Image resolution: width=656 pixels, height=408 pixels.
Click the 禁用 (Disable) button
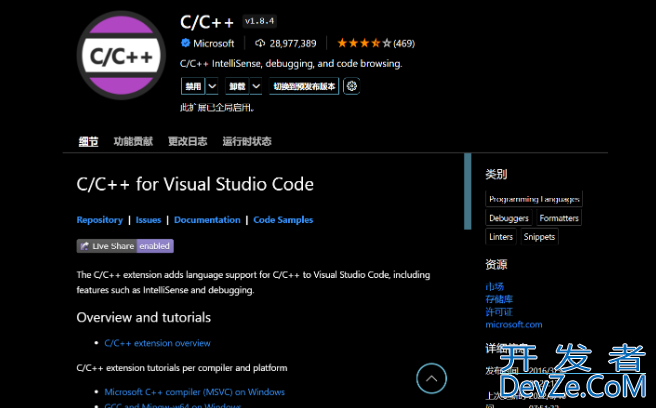[192, 87]
